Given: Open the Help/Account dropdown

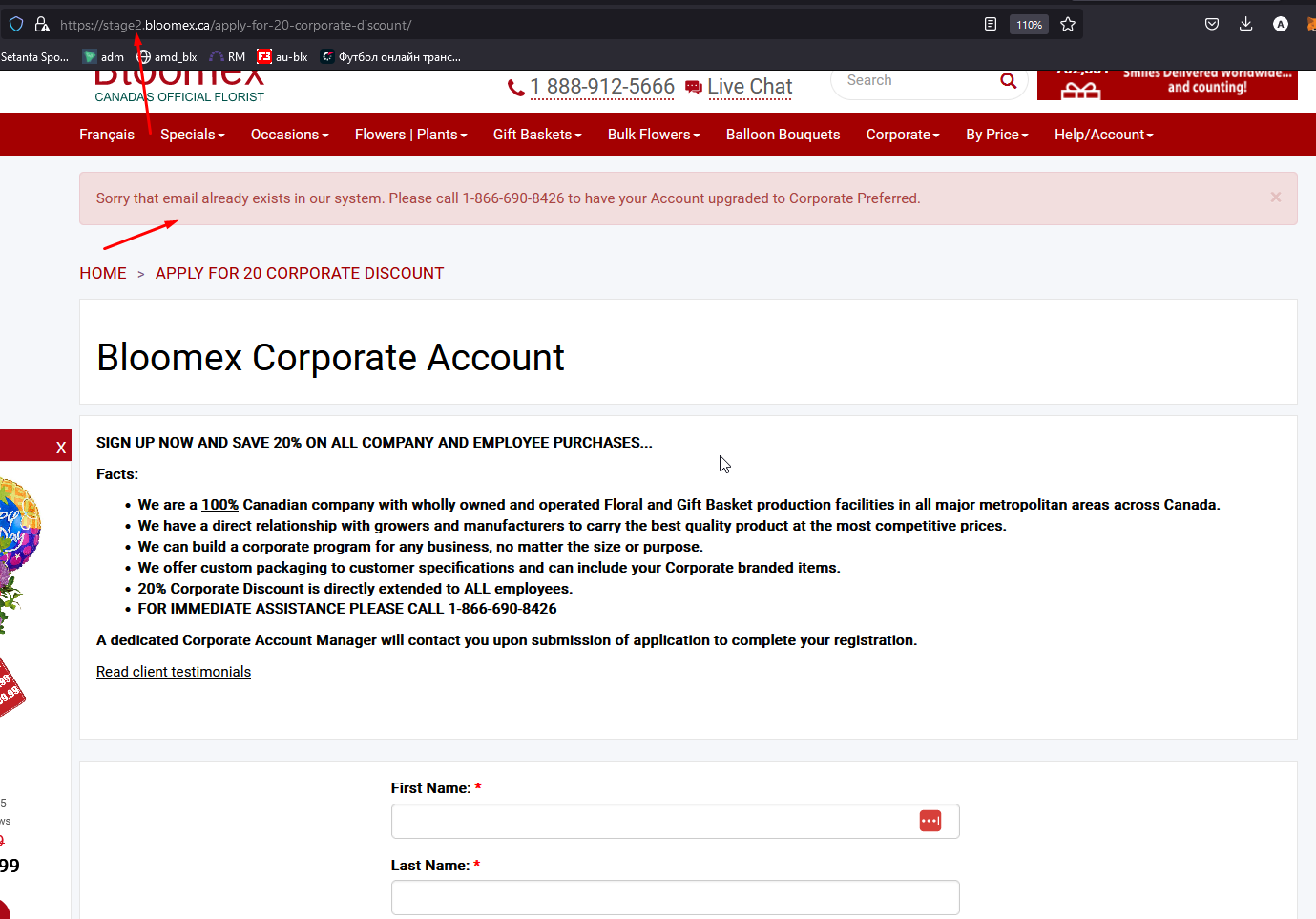Looking at the screenshot, I should pos(1104,135).
